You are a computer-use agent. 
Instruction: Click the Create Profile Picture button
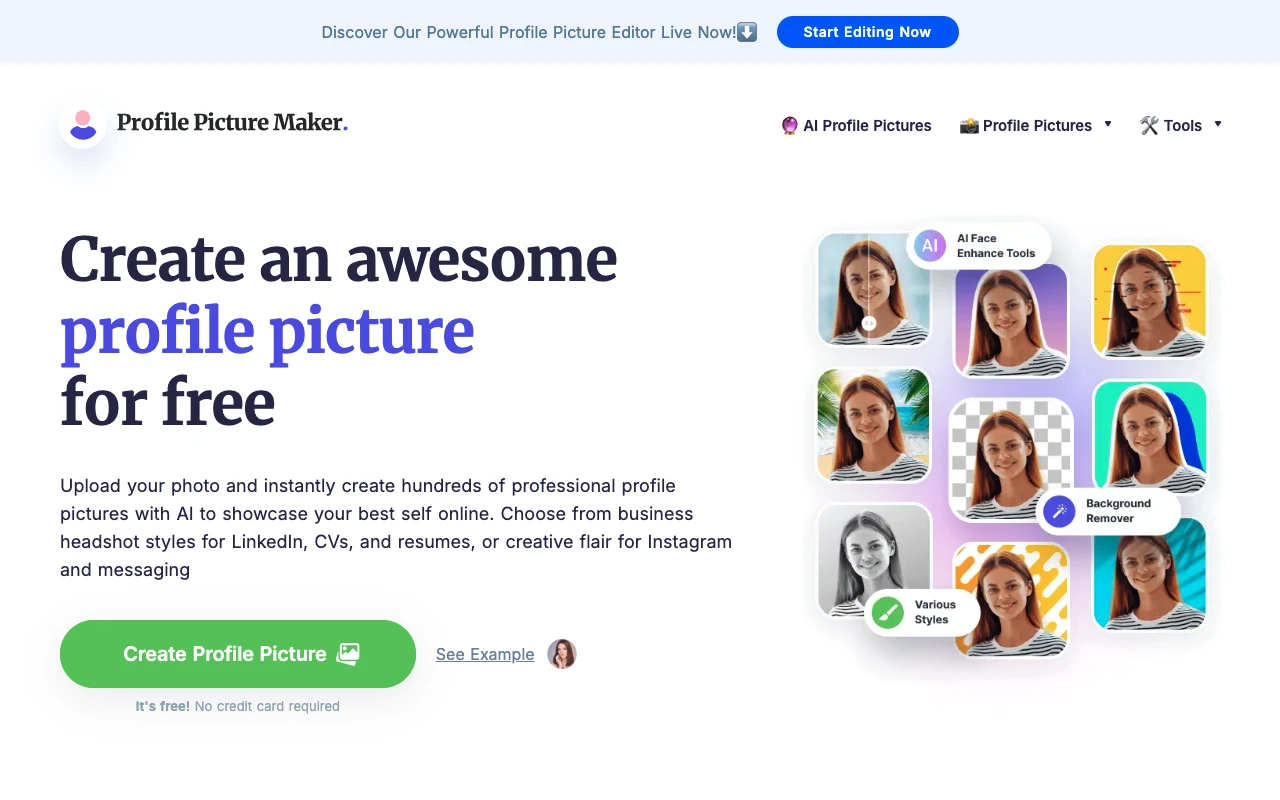pyautogui.click(x=237, y=653)
